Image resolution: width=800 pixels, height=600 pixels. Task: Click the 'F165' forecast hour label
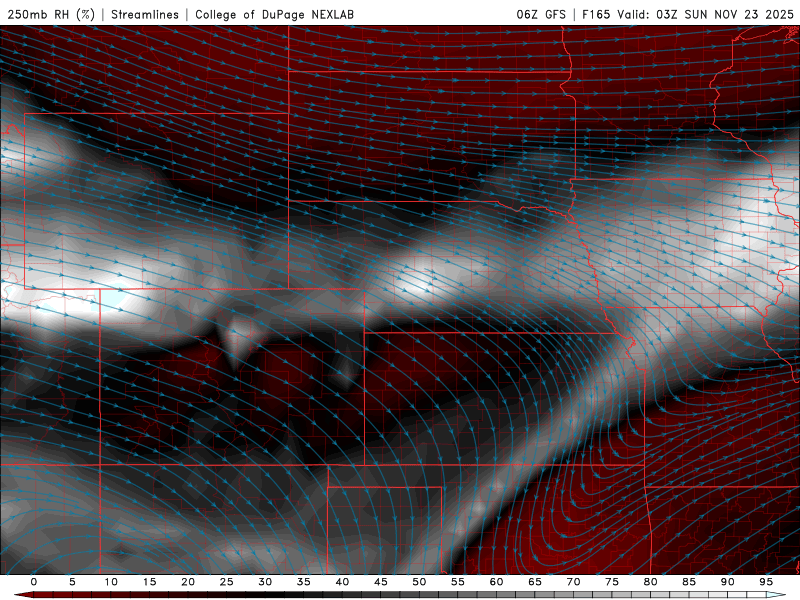click(x=596, y=14)
